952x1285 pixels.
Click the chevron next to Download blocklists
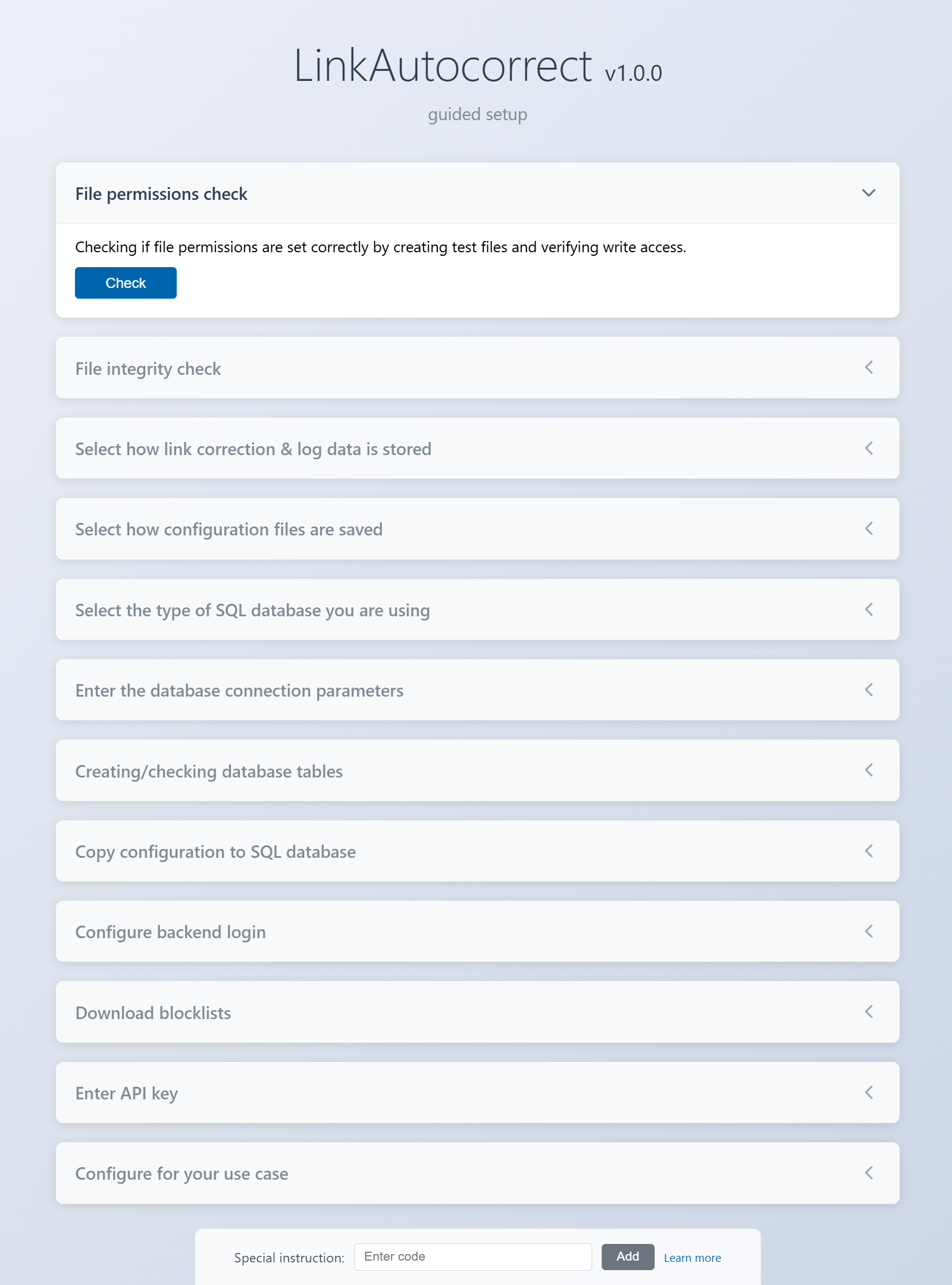(x=868, y=1012)
